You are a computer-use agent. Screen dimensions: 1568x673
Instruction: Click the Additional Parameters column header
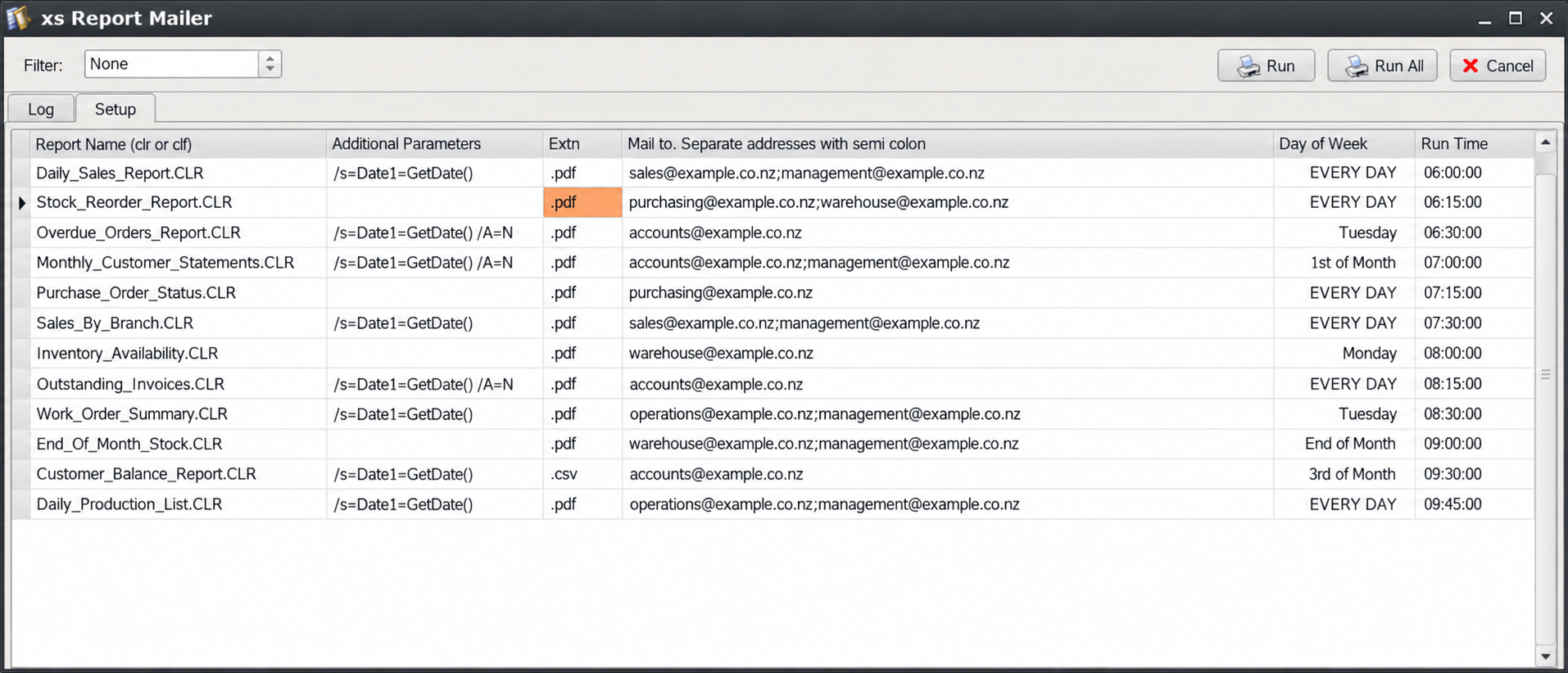point(434,144)
